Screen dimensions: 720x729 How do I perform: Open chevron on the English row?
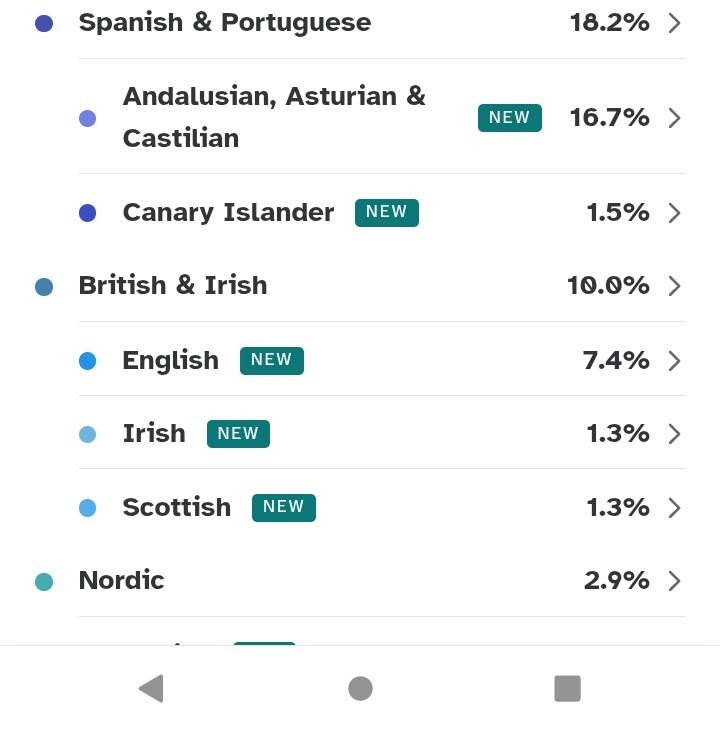pos(674,361)
